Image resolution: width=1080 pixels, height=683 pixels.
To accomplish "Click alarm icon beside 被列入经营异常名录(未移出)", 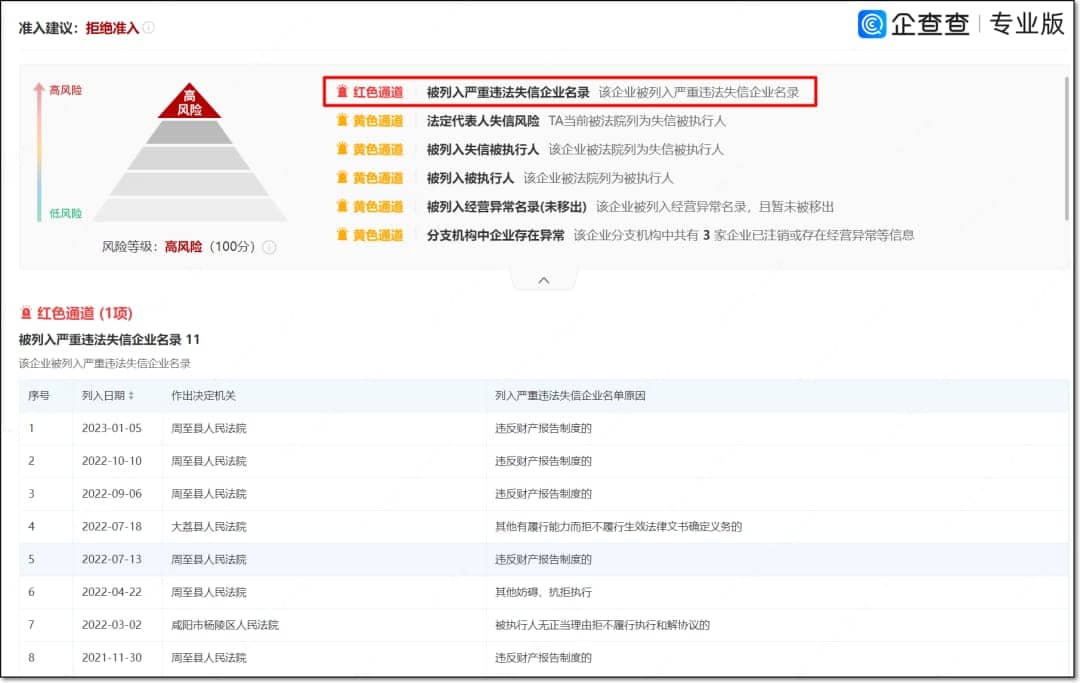I will (x=342, y=206).
